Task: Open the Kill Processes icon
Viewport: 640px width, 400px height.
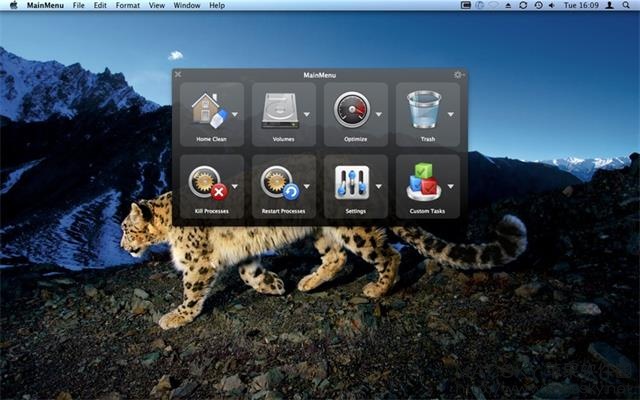Action: coord(208,183)
